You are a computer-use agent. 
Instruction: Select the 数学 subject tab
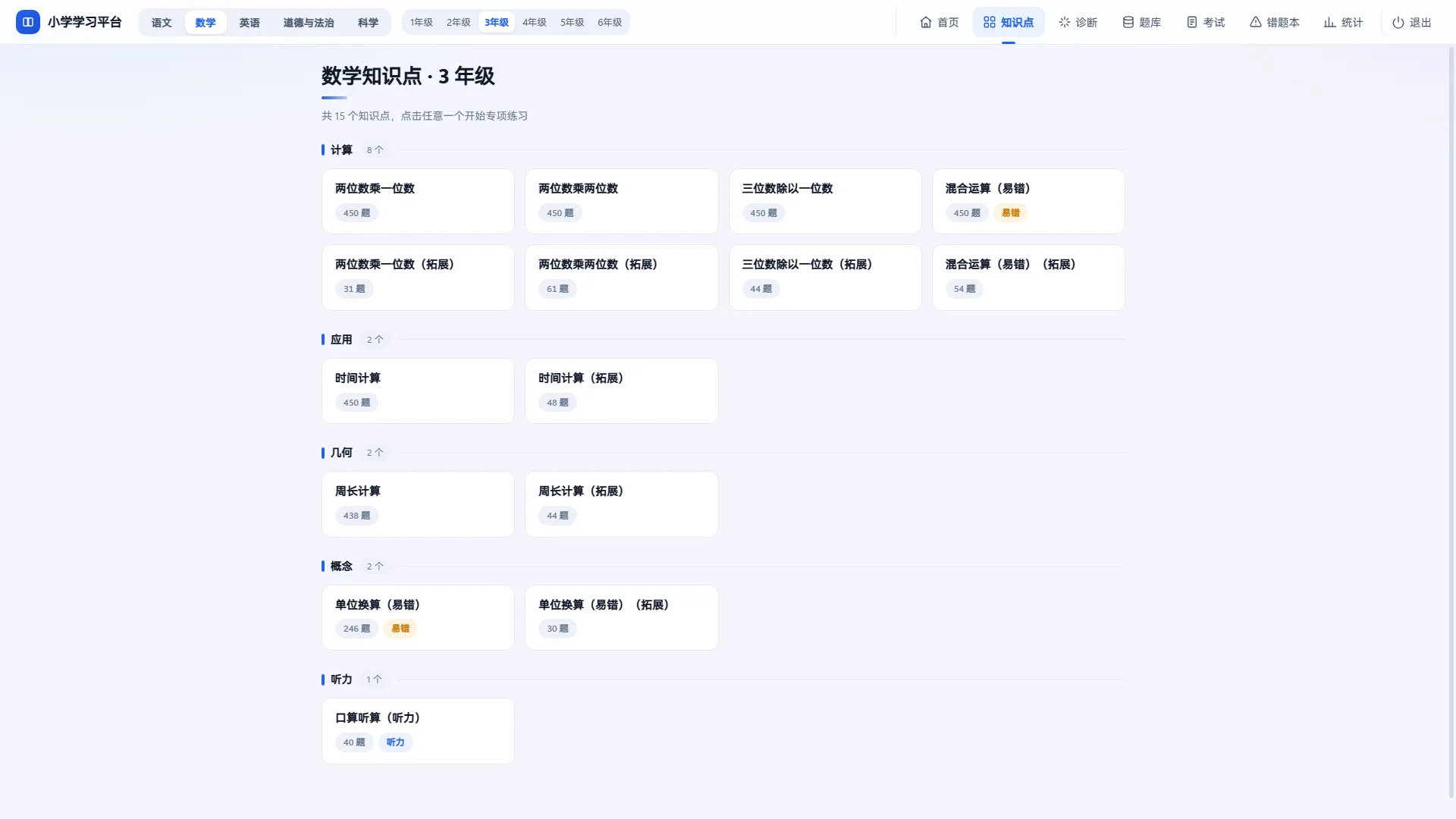(x=206, y=22)
